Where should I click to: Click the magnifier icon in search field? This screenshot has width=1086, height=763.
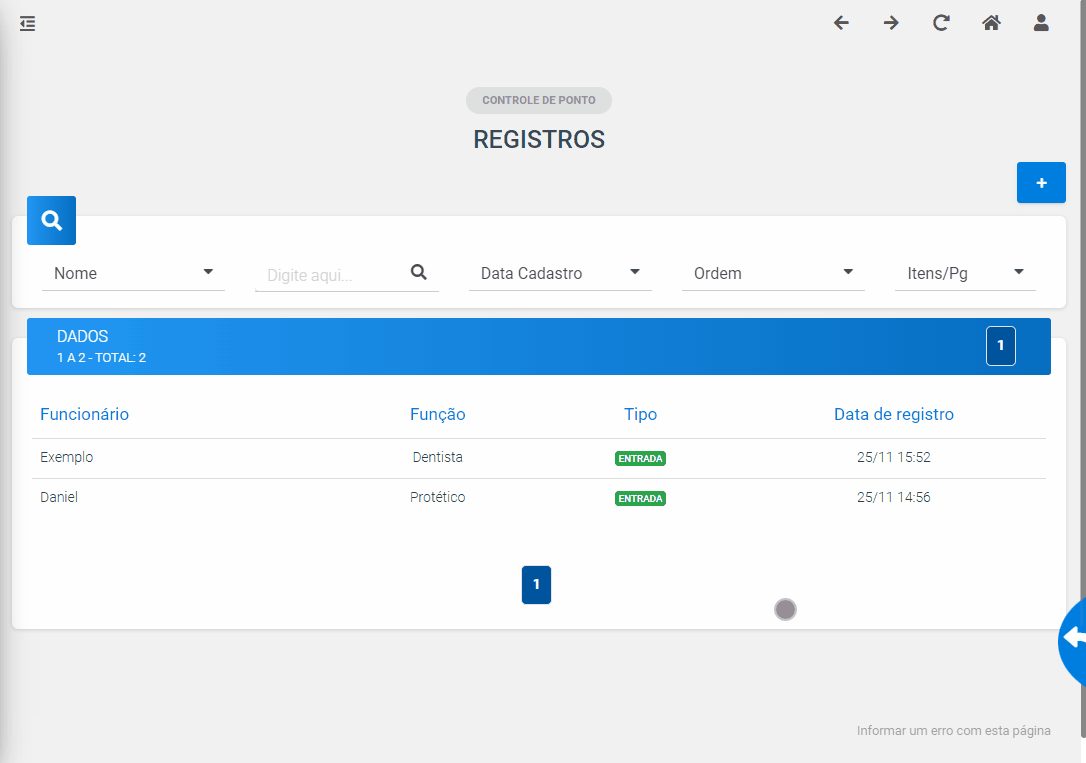[418, 272]
